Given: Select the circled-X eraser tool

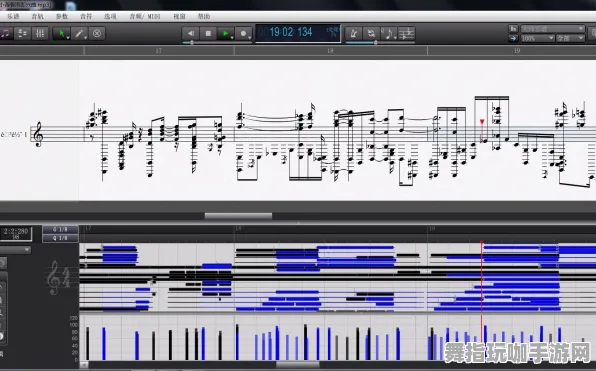Looking at the screenshot, I should [97, 33].
